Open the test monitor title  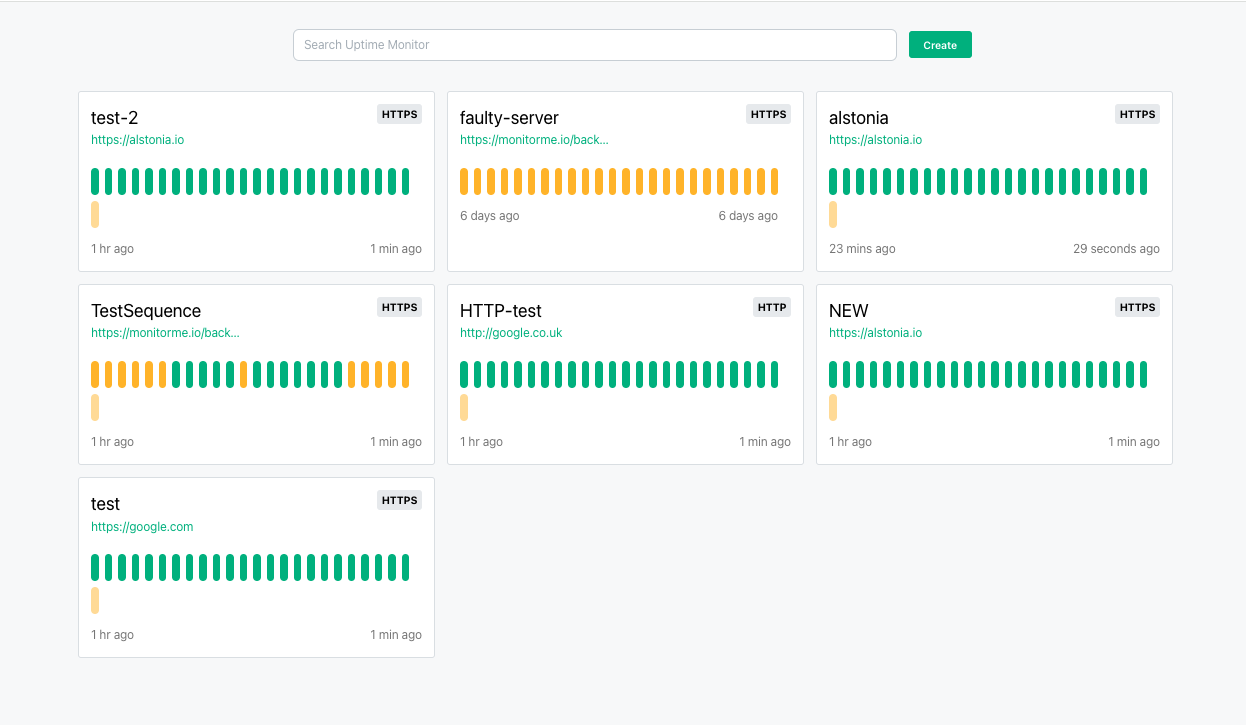[105, 504]
